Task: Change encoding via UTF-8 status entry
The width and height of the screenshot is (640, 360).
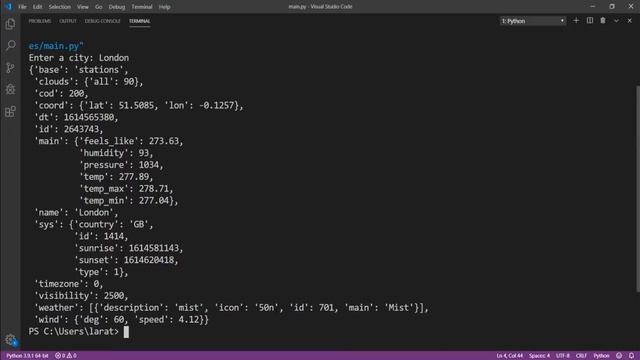Action: point(562,356)
